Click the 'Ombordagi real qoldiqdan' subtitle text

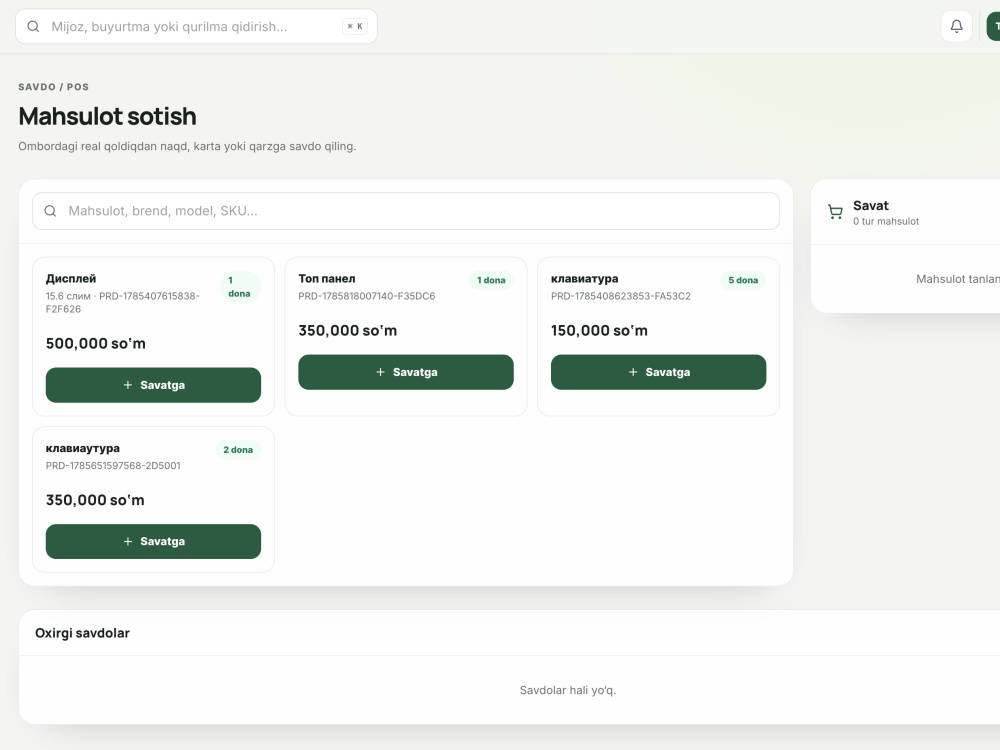[187, 146]
